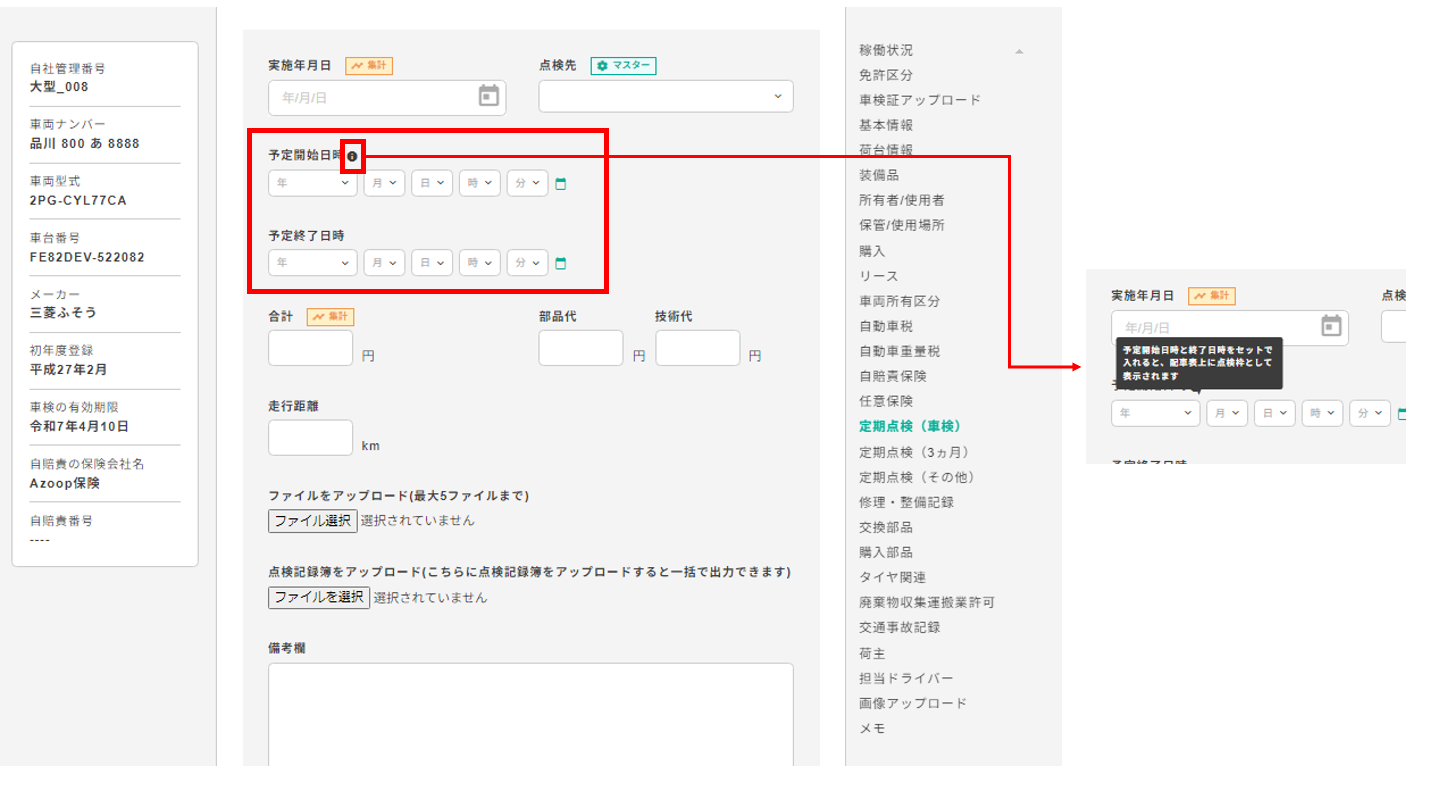1451x806 pixels.
Task: Click 集計 badge beside 実施年月日 in main form
Action: [369, 65]
